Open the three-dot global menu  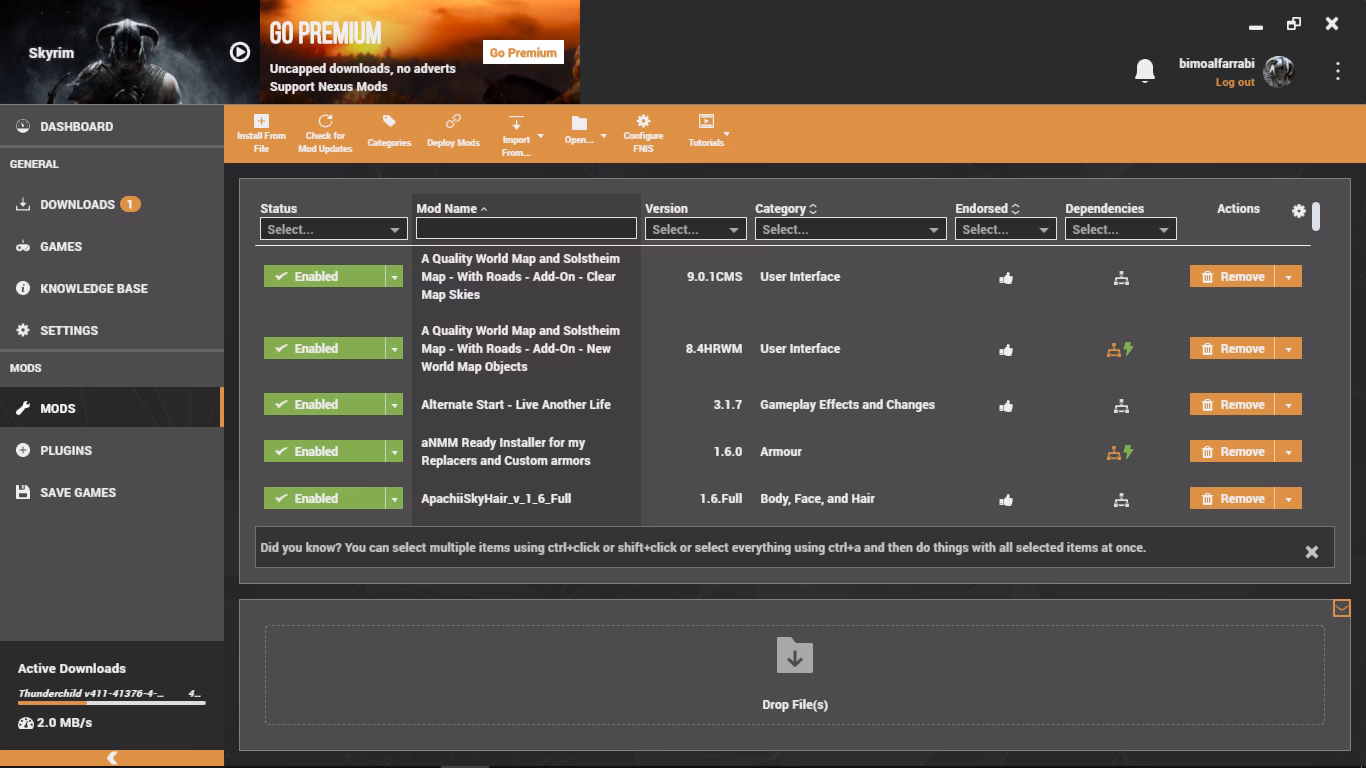(1338, 70)
